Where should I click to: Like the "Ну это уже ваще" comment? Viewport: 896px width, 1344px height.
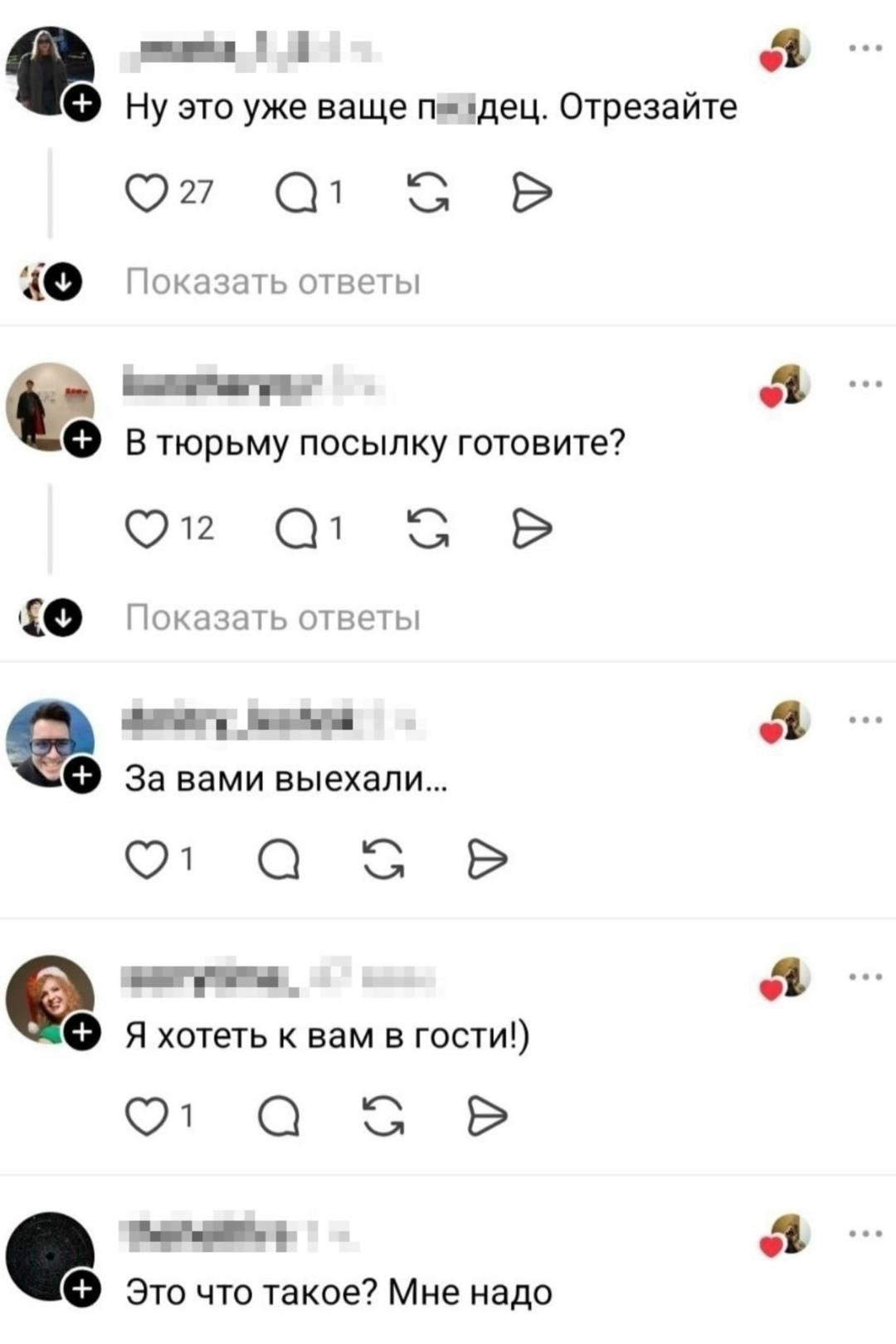click(146, 194)
